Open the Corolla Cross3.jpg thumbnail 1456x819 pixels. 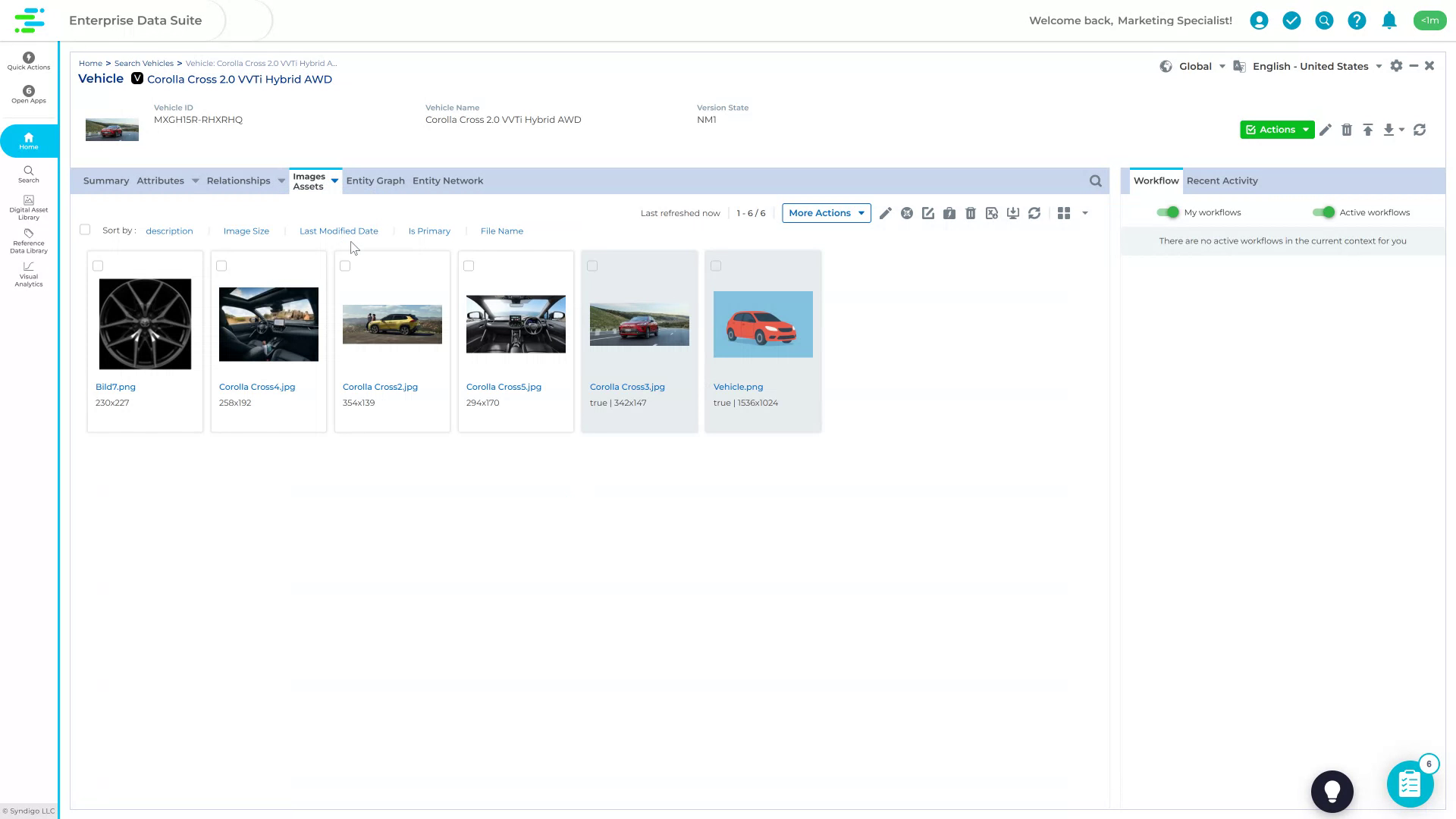click(x=639, y=324)
